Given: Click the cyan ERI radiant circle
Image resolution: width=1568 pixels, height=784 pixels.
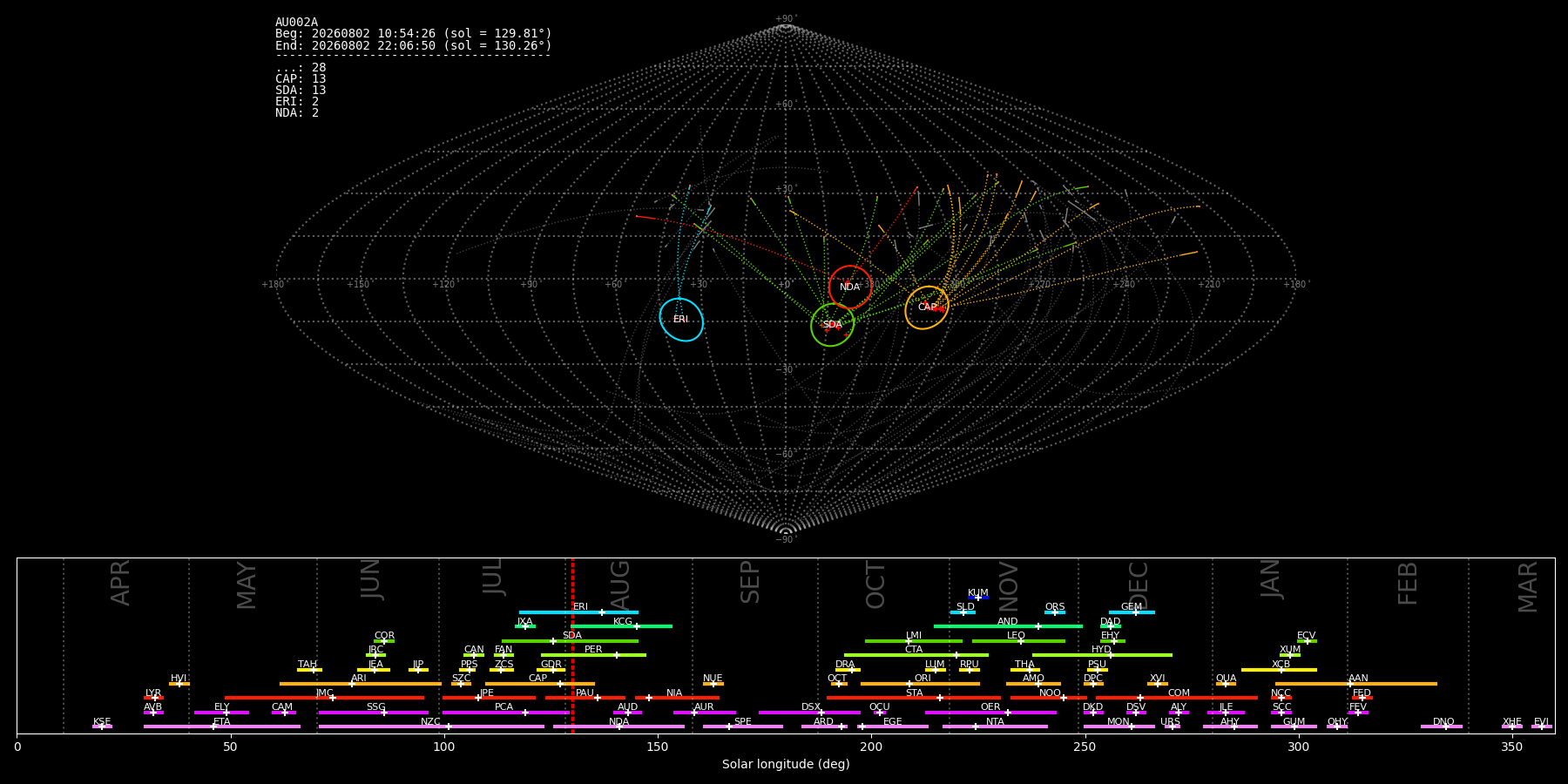Looking at the screenshot, I should 681,320.
